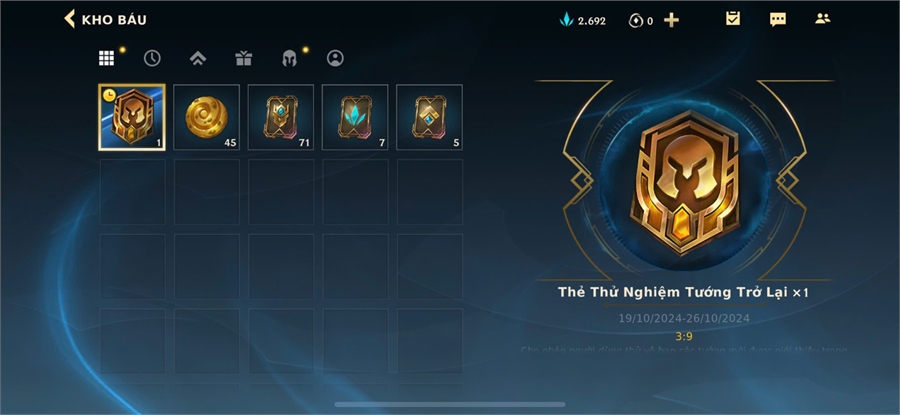Viewport: 900px width, 415px height.
Task: Open the missions checklist icon
Action: 732,18
